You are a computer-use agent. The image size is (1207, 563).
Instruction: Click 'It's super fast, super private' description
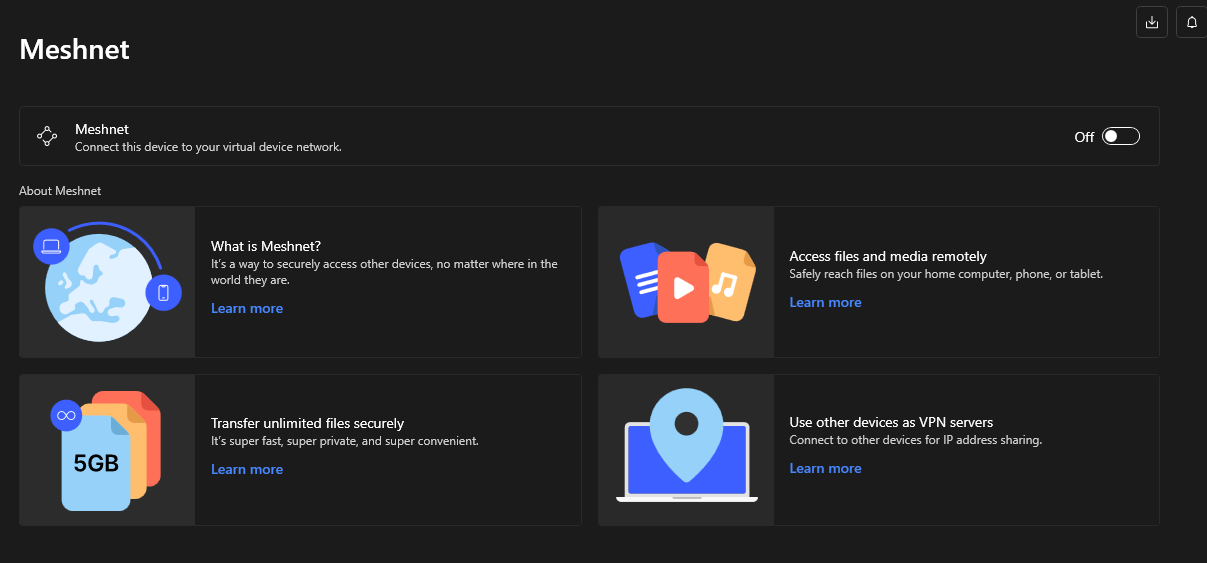345,441
